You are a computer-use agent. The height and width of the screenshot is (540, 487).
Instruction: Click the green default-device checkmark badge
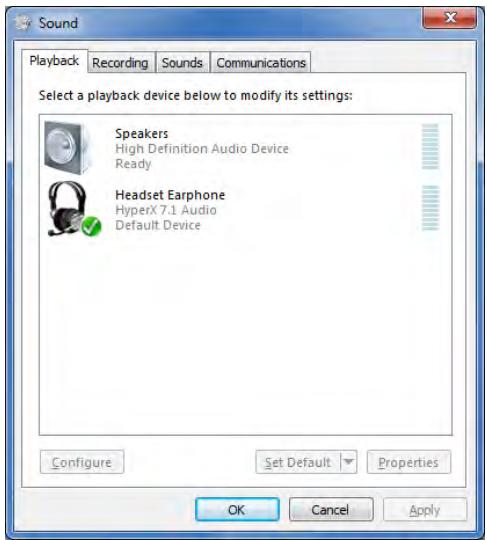point(91,226)
